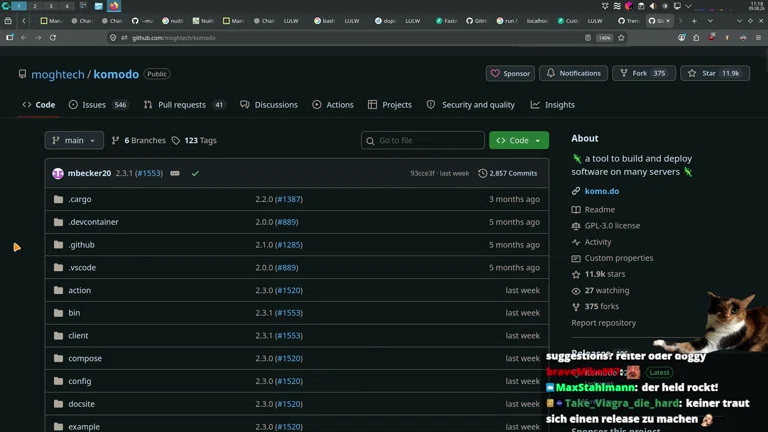Viewport: 768px width, 432px height.
Task: Open the config folder
Action: tap(80, 381)
